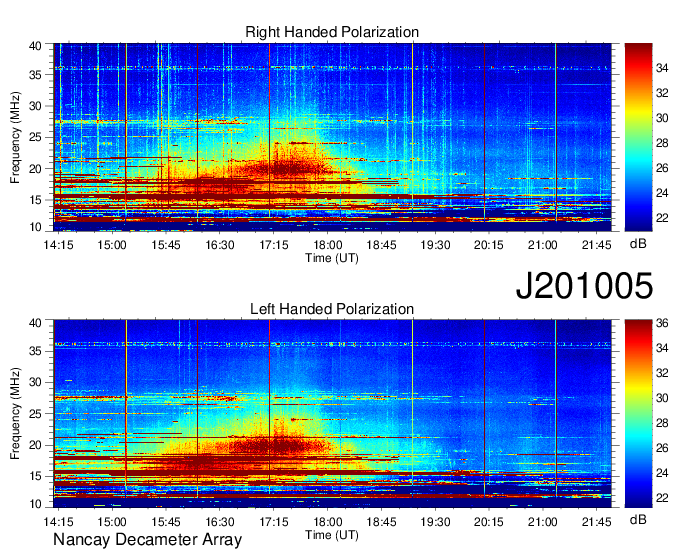The height and width of the screenshot is (552, 680).
Task: Click the "30" frequency tick on the top plot
Action: click(x=35, y=106)
